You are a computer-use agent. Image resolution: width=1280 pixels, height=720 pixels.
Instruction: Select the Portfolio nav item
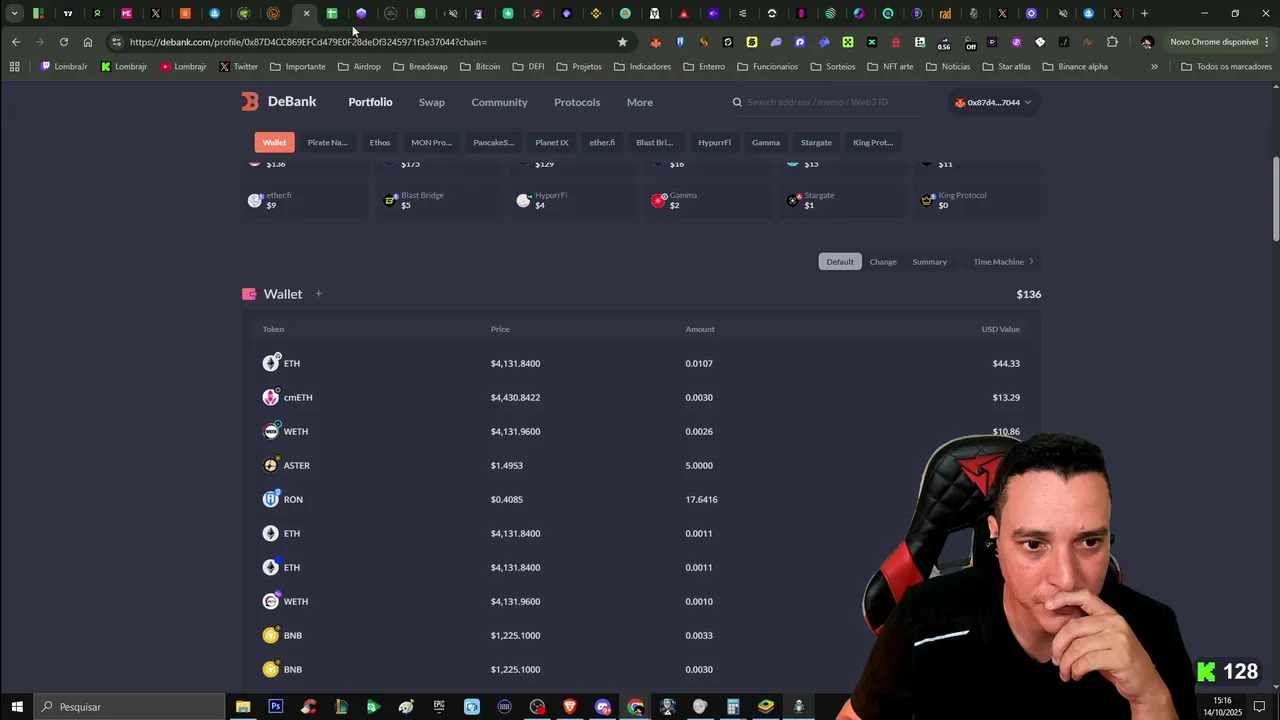point(370,102)
